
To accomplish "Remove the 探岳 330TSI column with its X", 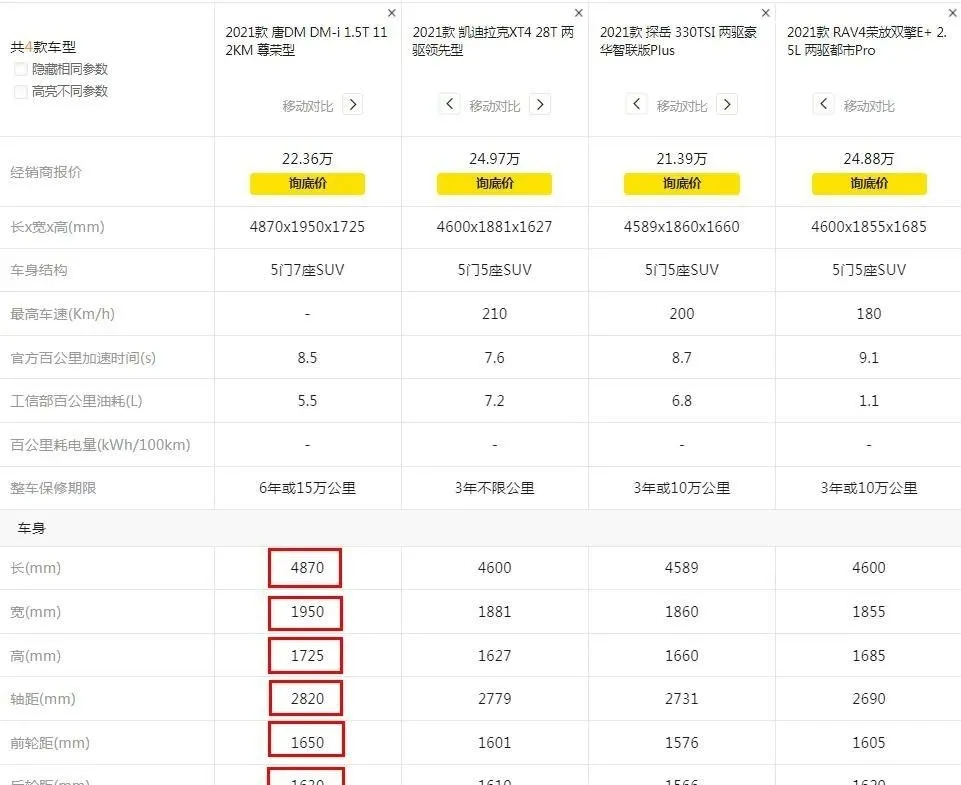I will 765,13.
